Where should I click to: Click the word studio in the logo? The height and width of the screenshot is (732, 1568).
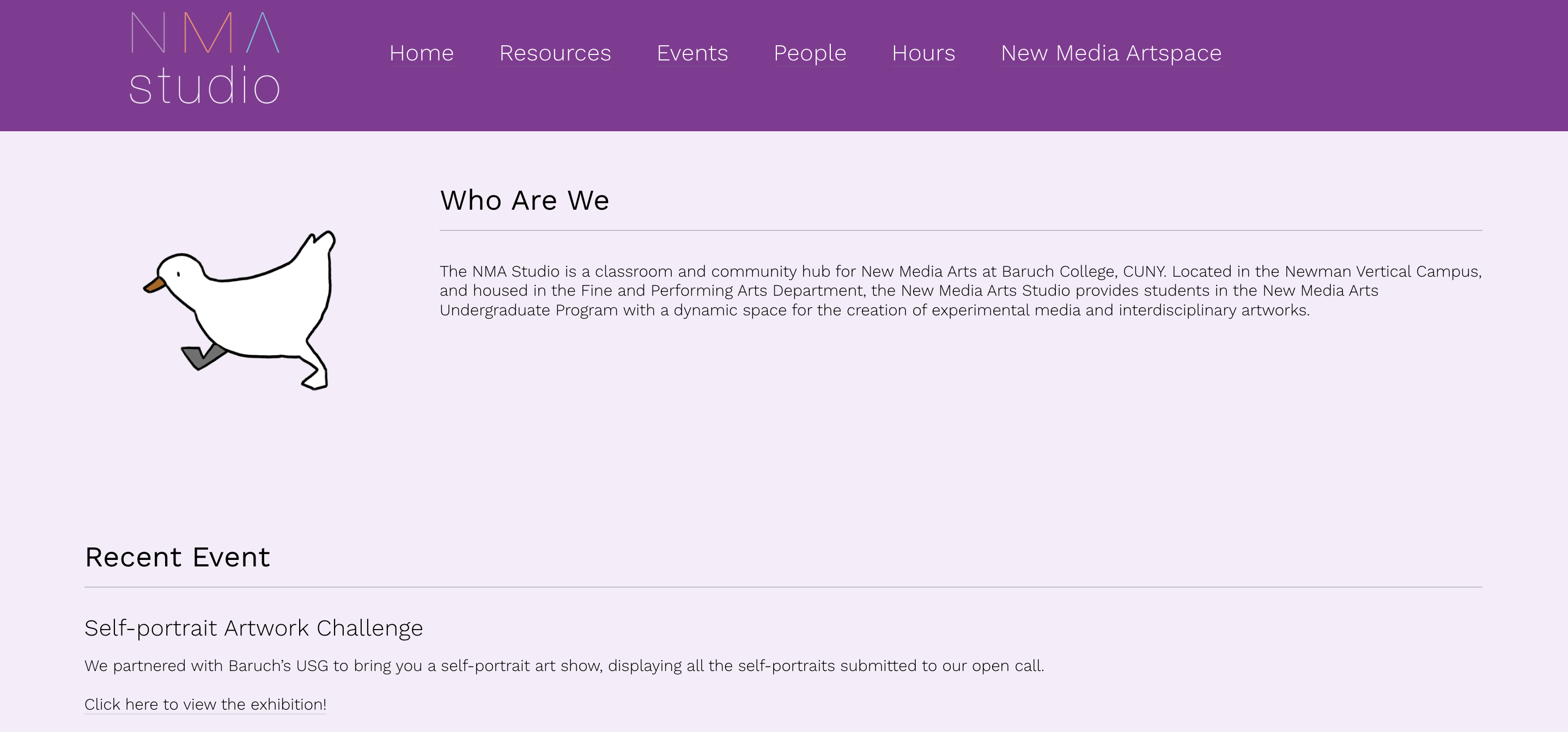click(204, 87)
